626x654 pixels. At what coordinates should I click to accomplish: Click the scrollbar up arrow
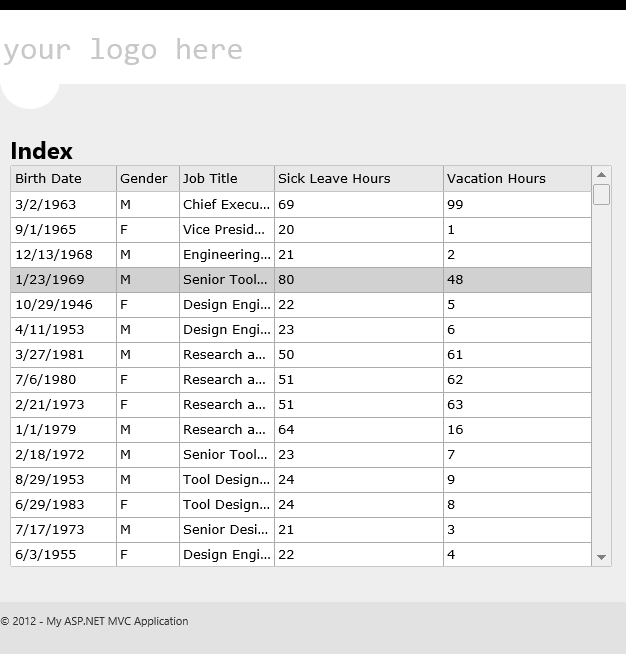click(x=601, y=175)
